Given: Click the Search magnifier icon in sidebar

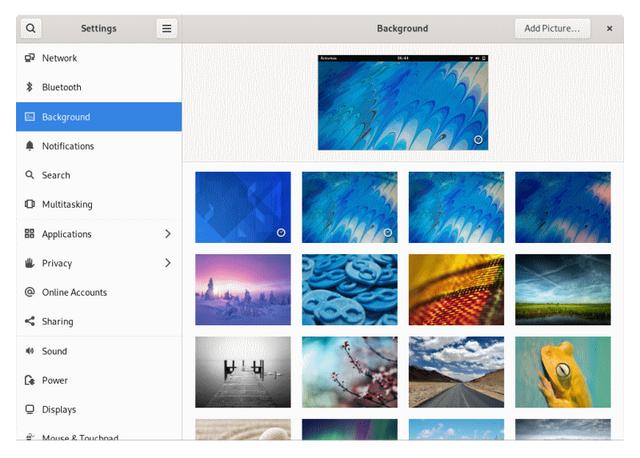Looking at the screenshot, I should 29,175.
